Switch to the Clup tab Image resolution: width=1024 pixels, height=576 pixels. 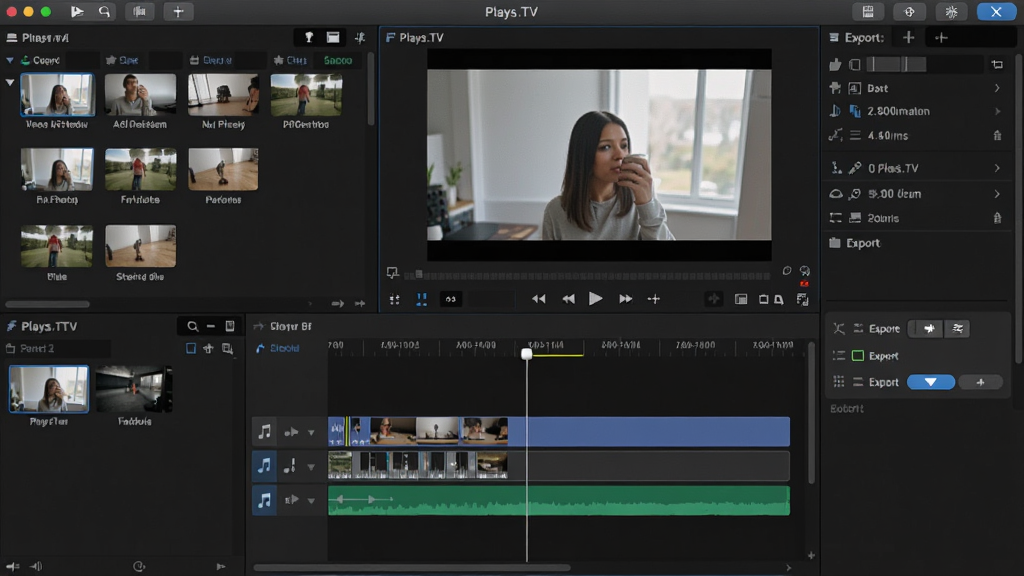(291, 60)
